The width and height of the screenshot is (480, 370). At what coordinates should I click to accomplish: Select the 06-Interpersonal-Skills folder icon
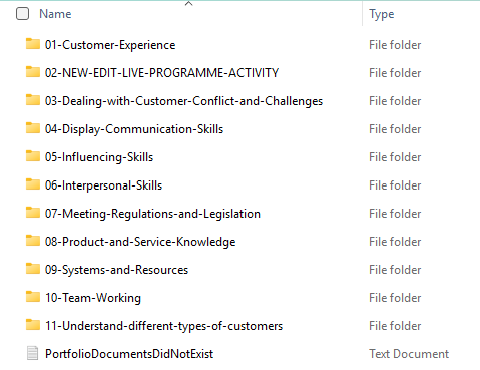coord(33,184)
